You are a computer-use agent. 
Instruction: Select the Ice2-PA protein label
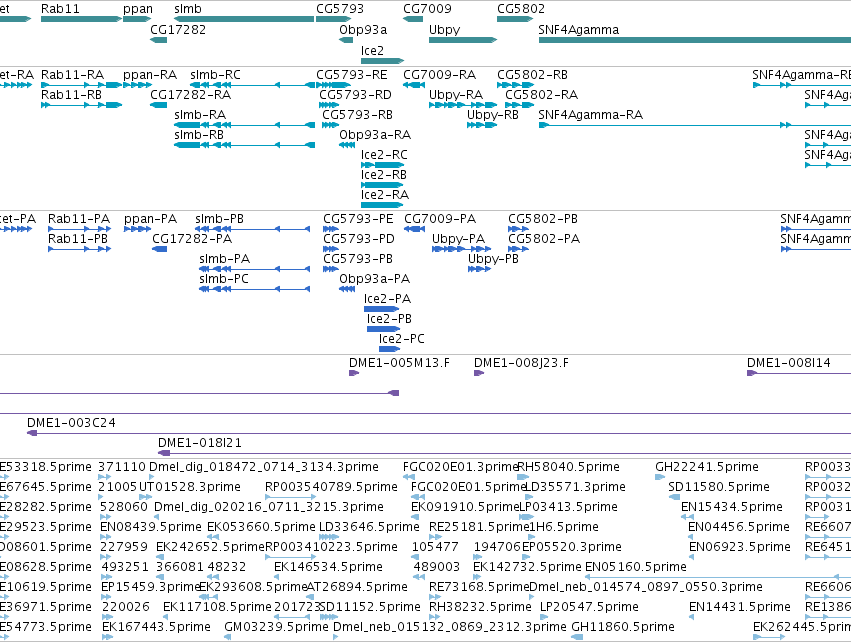pyautogui.click(x=388, y=299)
